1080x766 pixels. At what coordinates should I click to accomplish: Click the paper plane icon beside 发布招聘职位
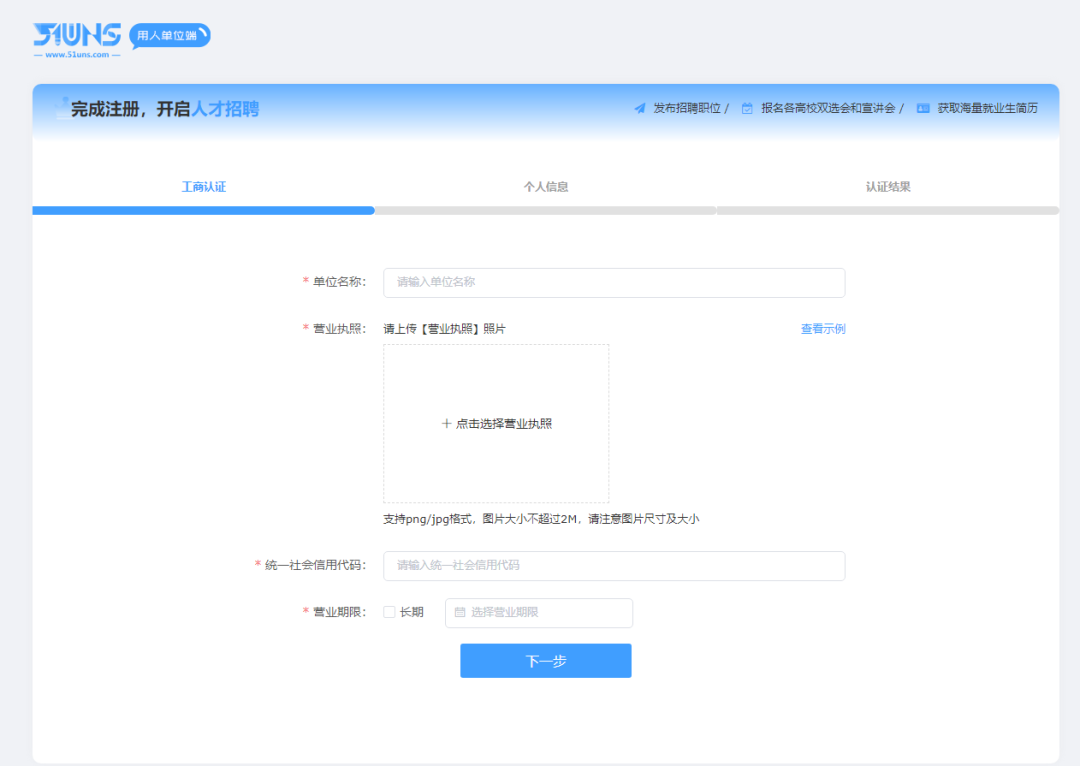[640, 108]
